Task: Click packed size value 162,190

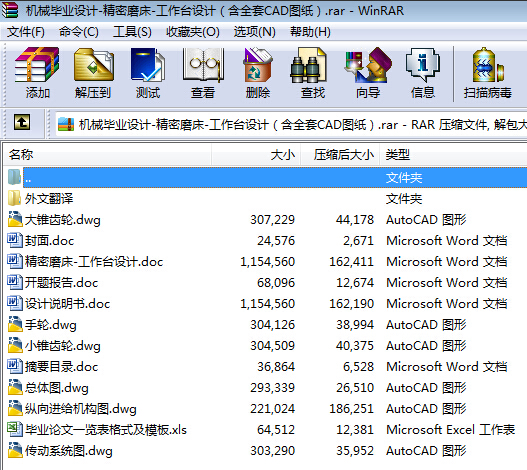Action: [x=352, y=304]
